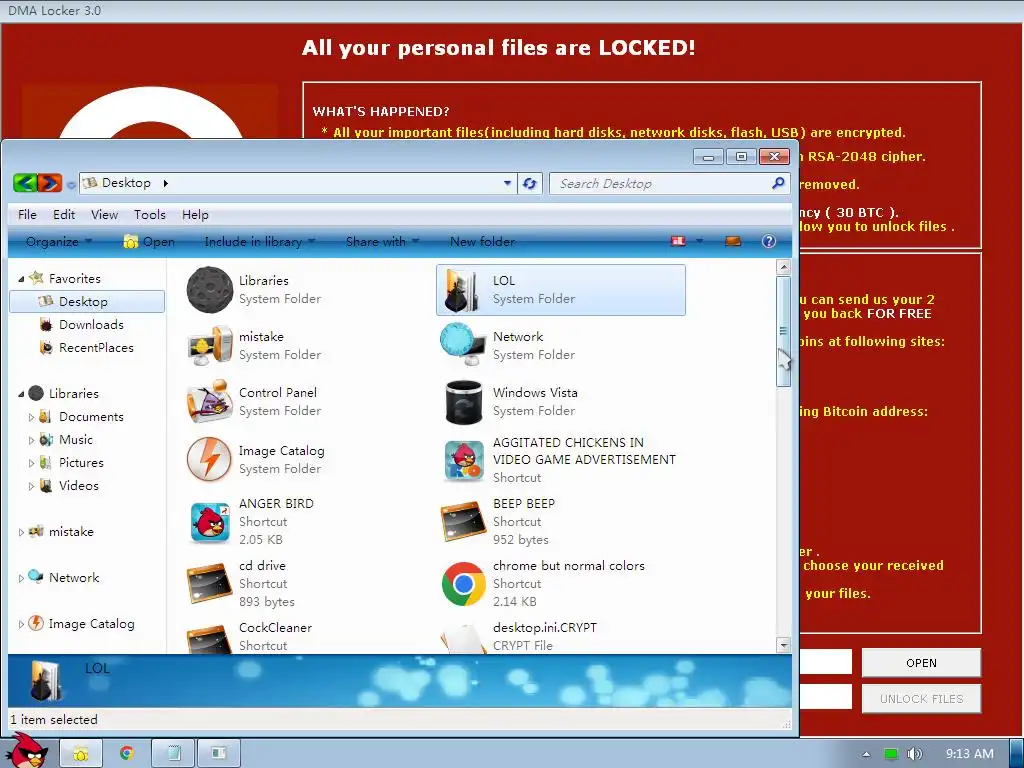Open the Explorer help question mark

(769, 241)
